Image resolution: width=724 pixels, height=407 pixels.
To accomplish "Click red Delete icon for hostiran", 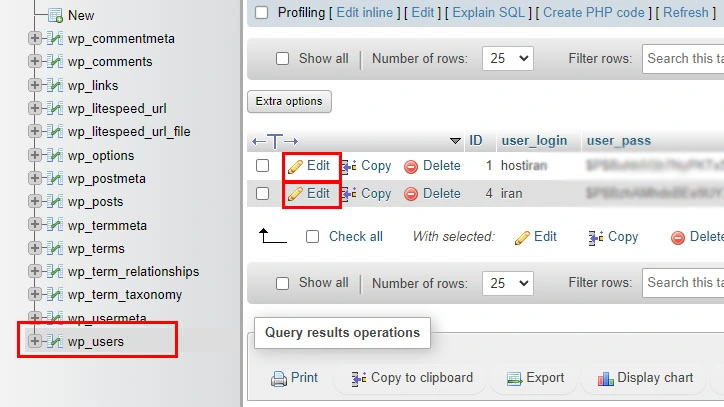I will pyautogui.click(x=410, y=167).
